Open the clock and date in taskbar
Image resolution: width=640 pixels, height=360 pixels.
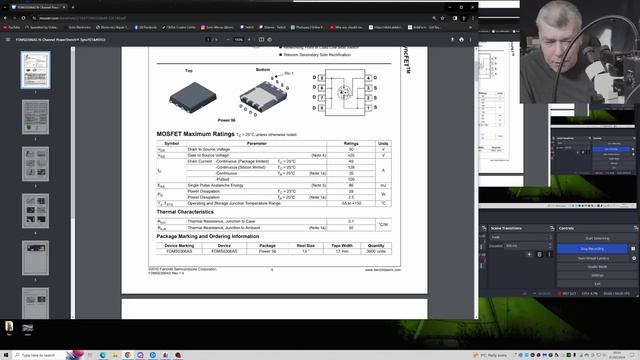[x=617, y=355]
